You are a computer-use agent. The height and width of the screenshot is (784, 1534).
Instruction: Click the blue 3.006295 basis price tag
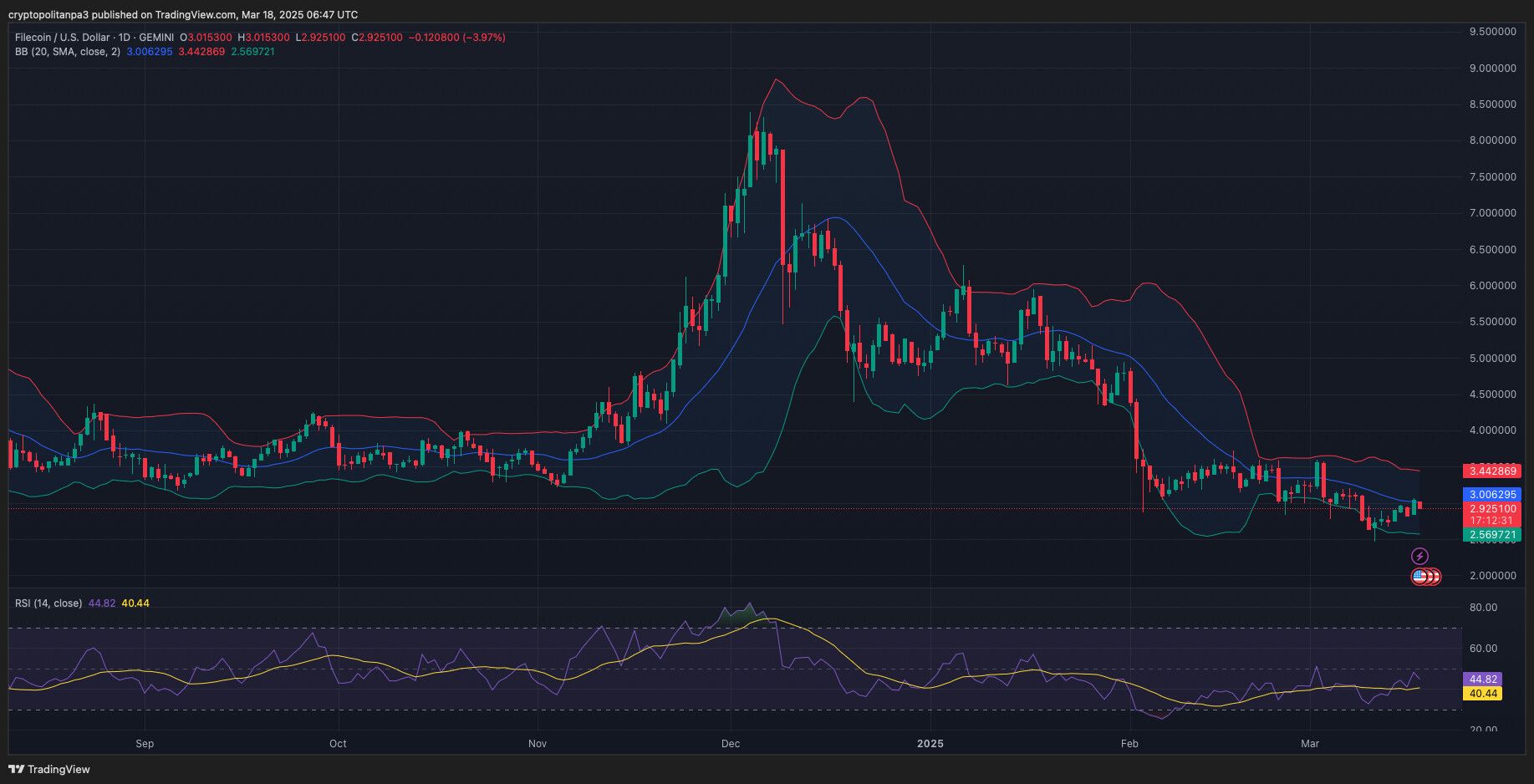click(1492, 495)
